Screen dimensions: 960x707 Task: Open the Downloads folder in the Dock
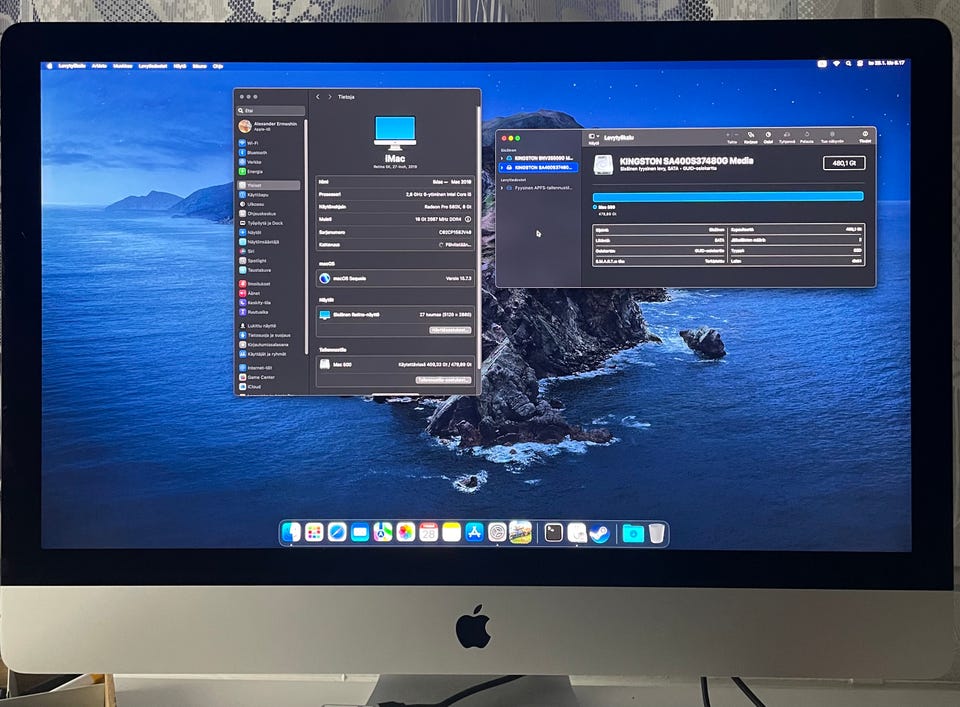point(633,533)
